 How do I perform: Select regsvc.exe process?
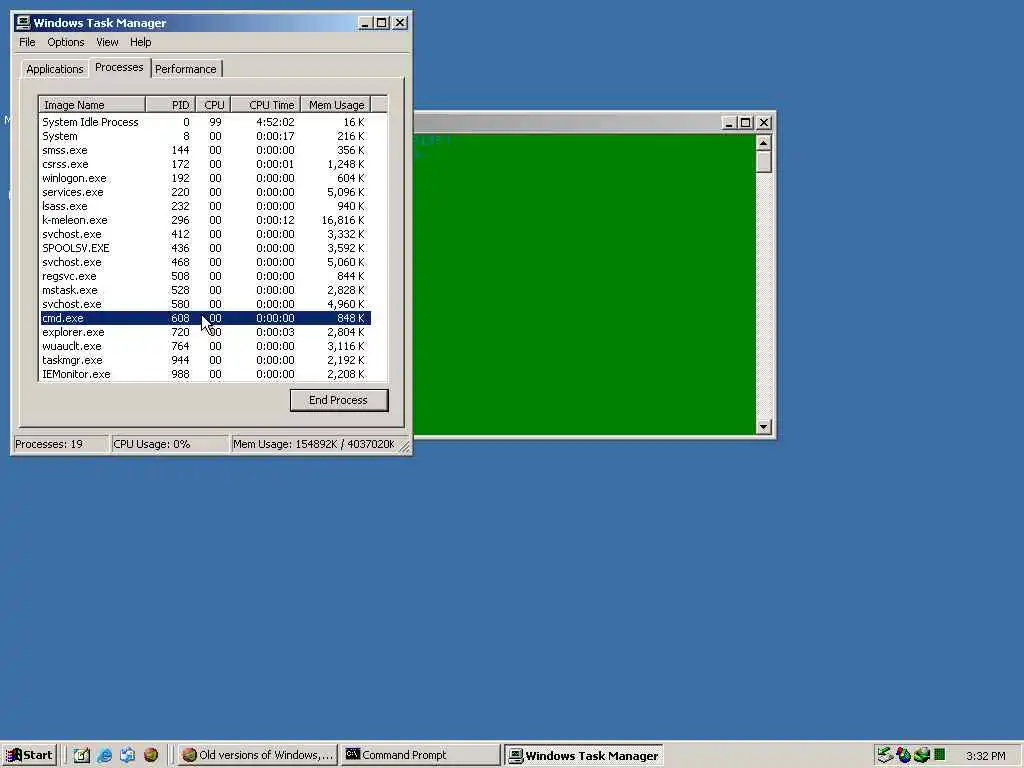[x=205, y=276]
